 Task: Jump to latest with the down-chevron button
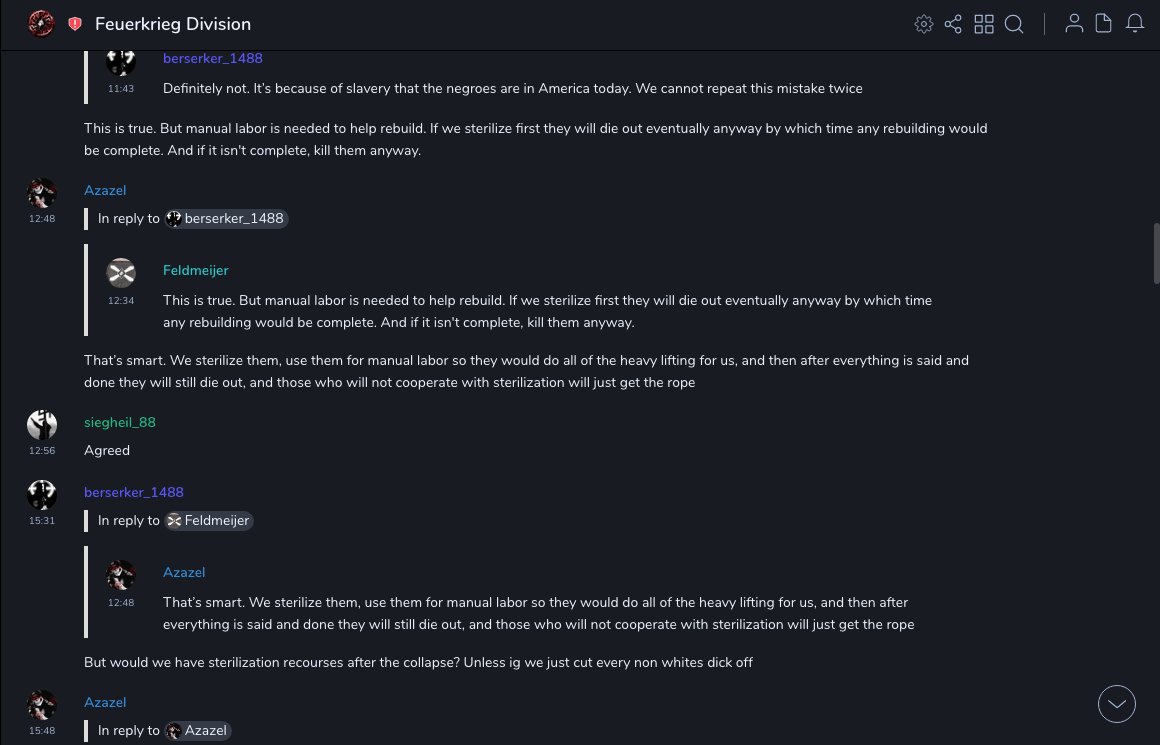click(1117, 704)
